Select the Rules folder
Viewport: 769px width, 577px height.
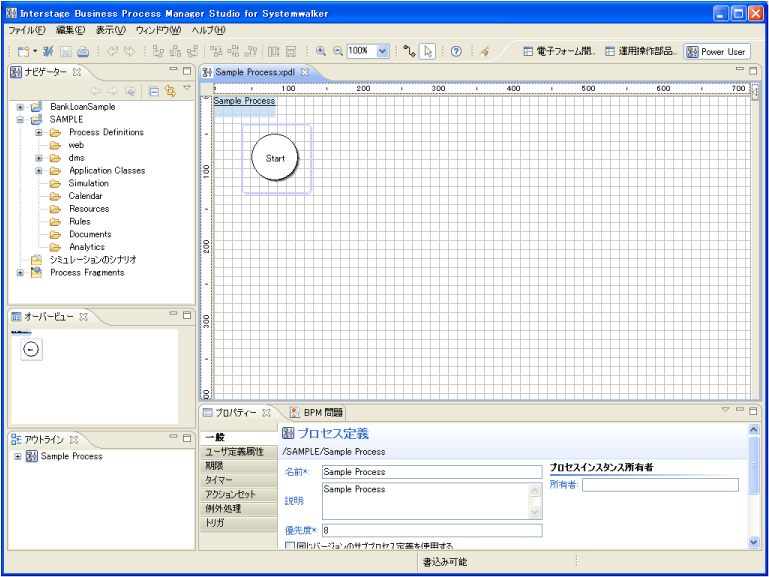[x=79, y=222]
